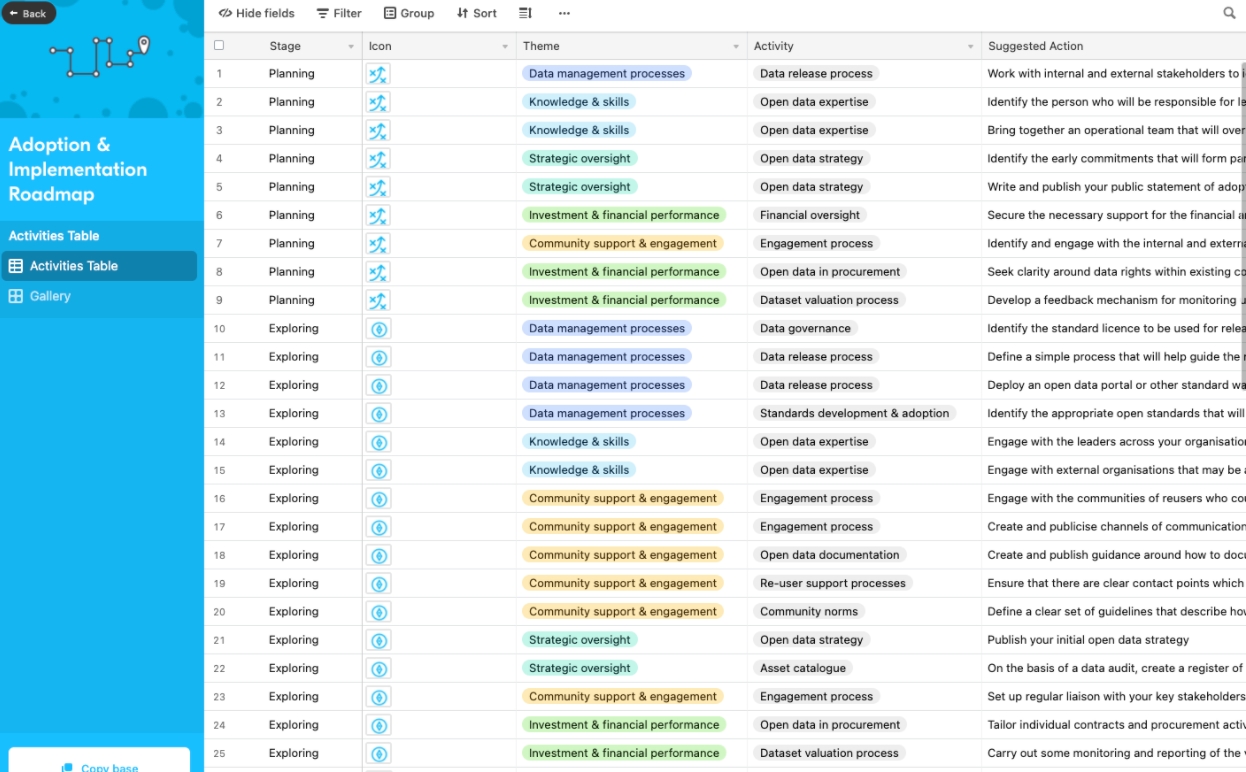Click the search magnifier icon
The image size is (1246, 772).
coord(1229,13)
